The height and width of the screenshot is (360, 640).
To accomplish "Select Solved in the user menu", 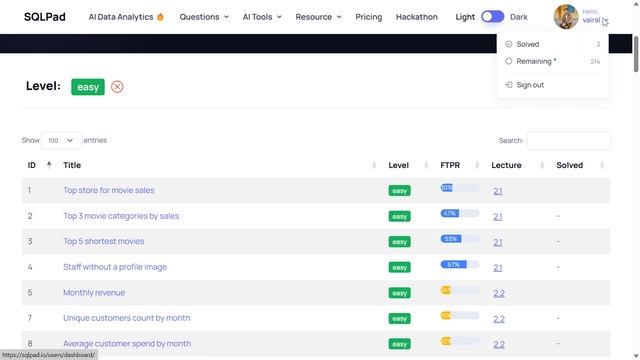I will point(552,44).
